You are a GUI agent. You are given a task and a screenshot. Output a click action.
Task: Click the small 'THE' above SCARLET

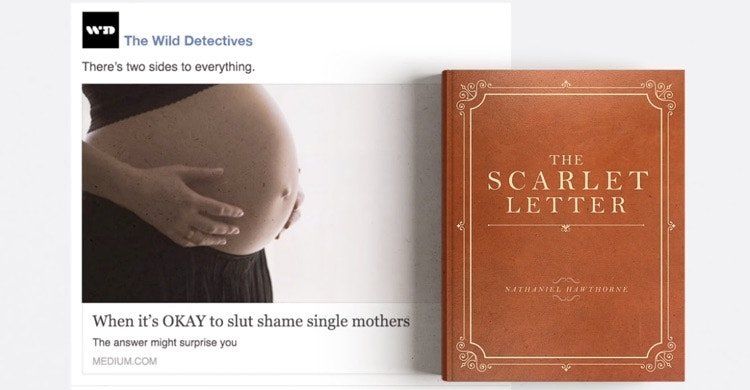pyautogui.click(x=566, y=160)
